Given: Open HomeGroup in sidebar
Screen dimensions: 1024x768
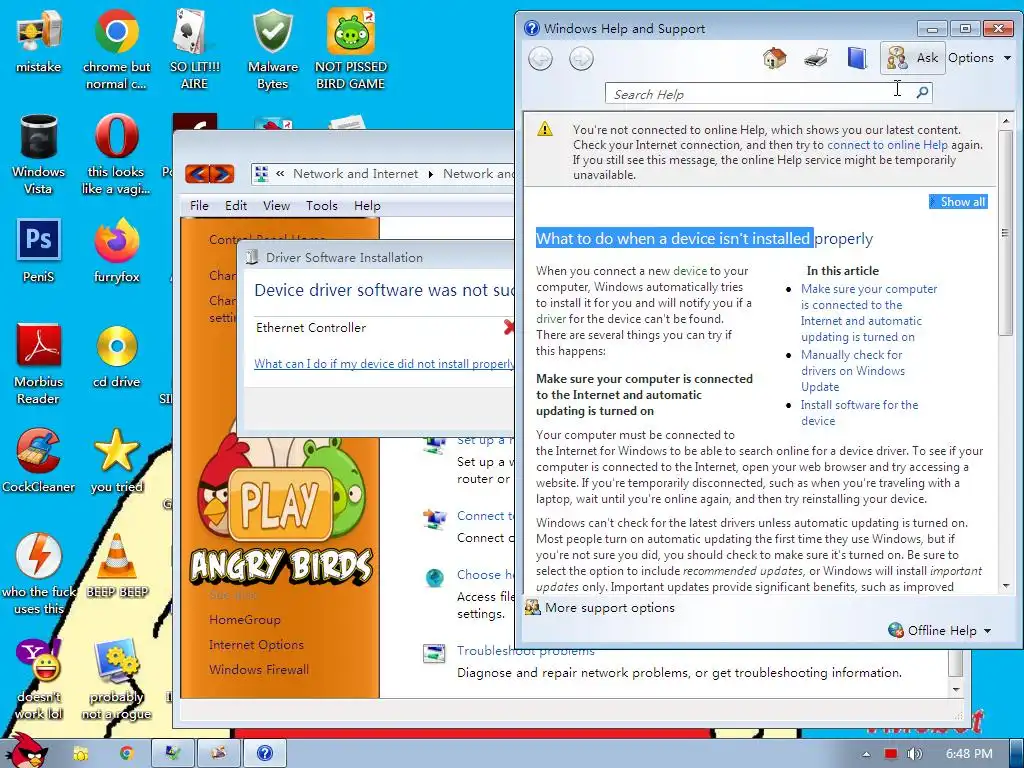Looking at the screenshot, I should pyautogui.click(x=245, y=620).
